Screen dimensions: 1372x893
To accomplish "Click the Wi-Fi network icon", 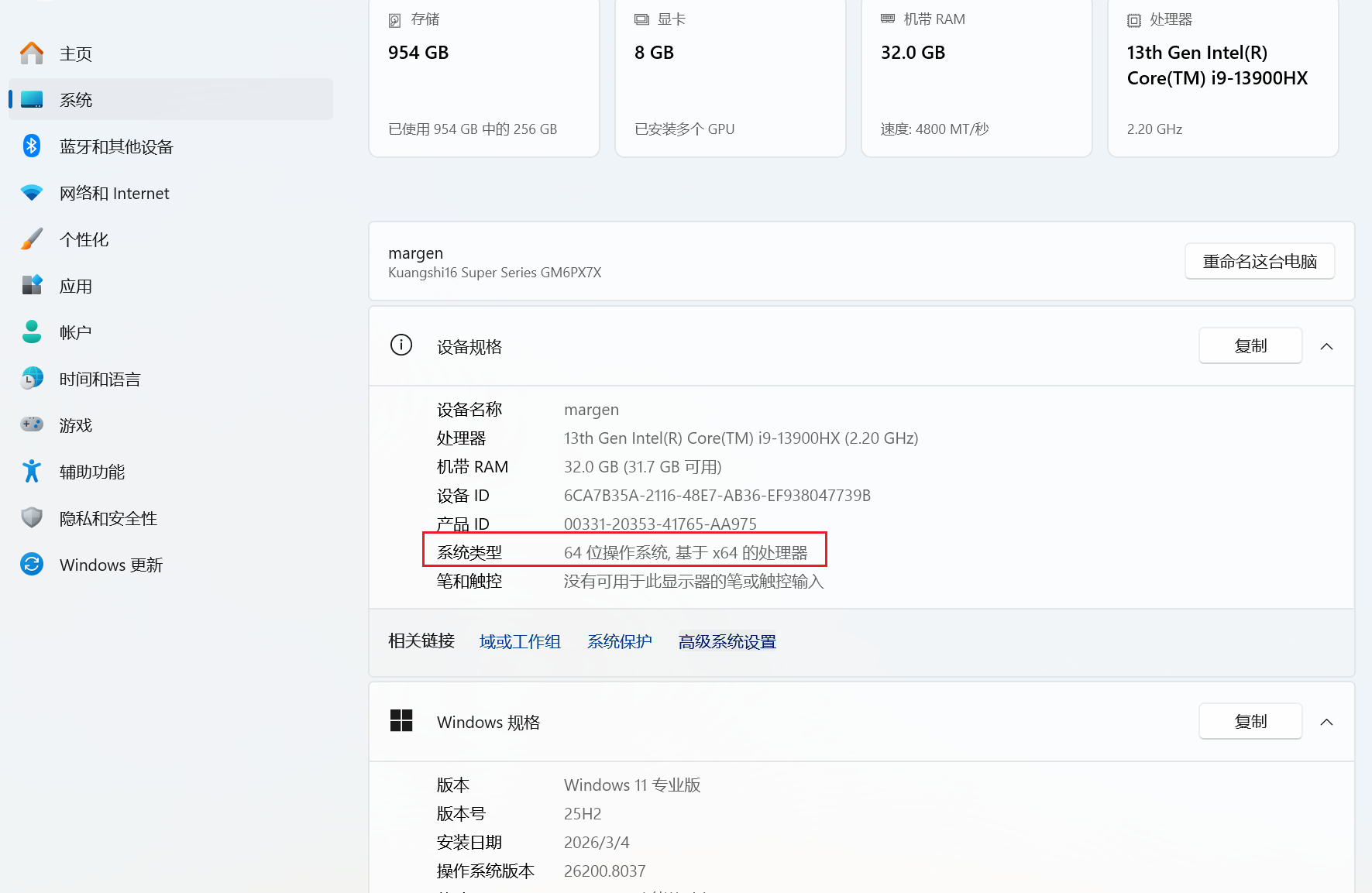I will click(32, 192).
